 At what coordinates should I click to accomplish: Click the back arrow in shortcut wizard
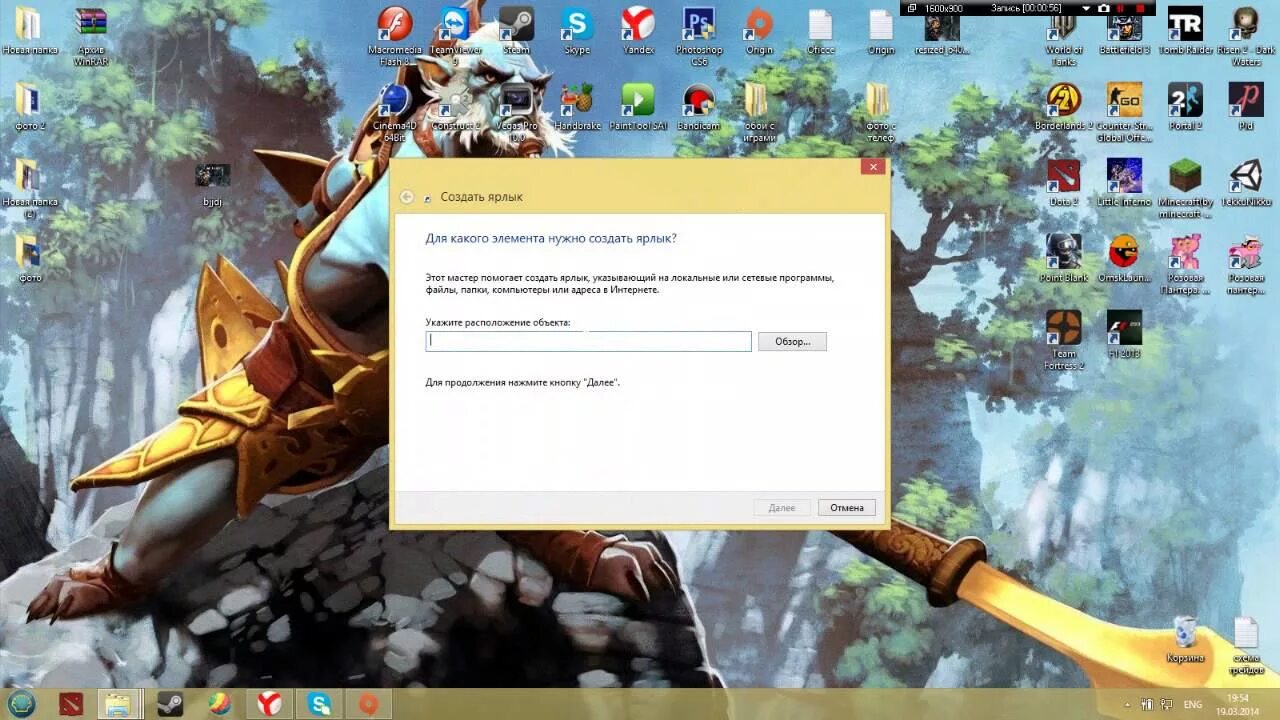pyautogui.click(x=407, y=197)
